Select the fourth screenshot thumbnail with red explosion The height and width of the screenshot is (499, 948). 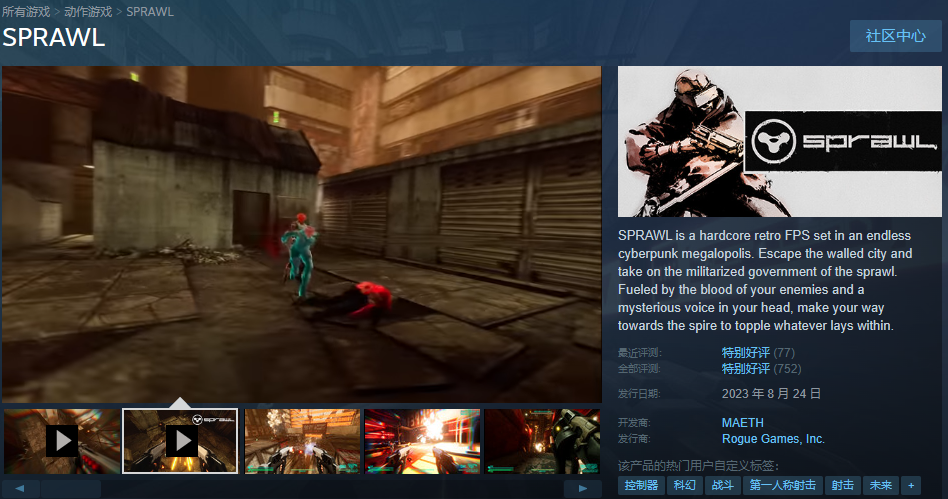(x=422, y=441)
